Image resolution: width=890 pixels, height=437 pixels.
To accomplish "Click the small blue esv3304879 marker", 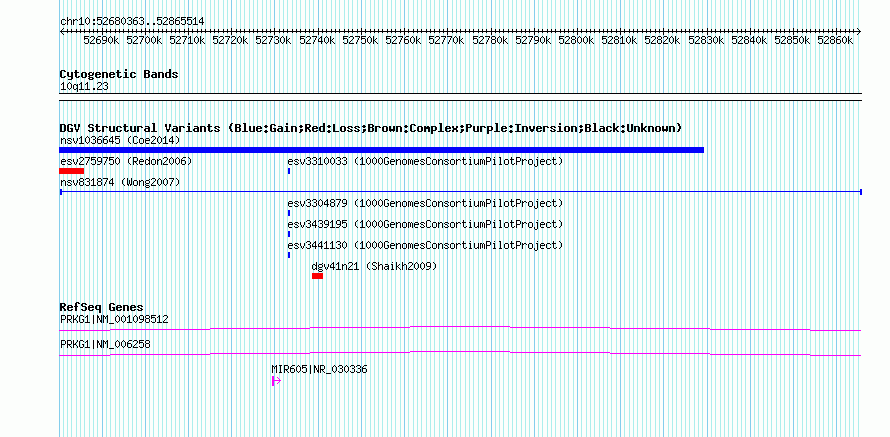I will (x=289, y=213).
